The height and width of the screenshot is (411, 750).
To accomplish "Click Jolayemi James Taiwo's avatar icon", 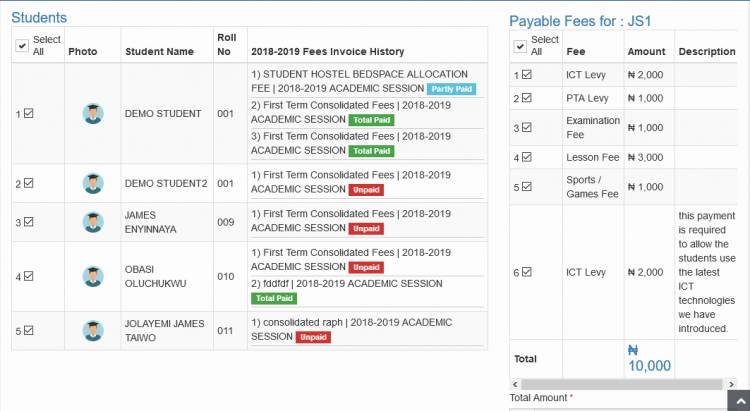I will [93, 330].
